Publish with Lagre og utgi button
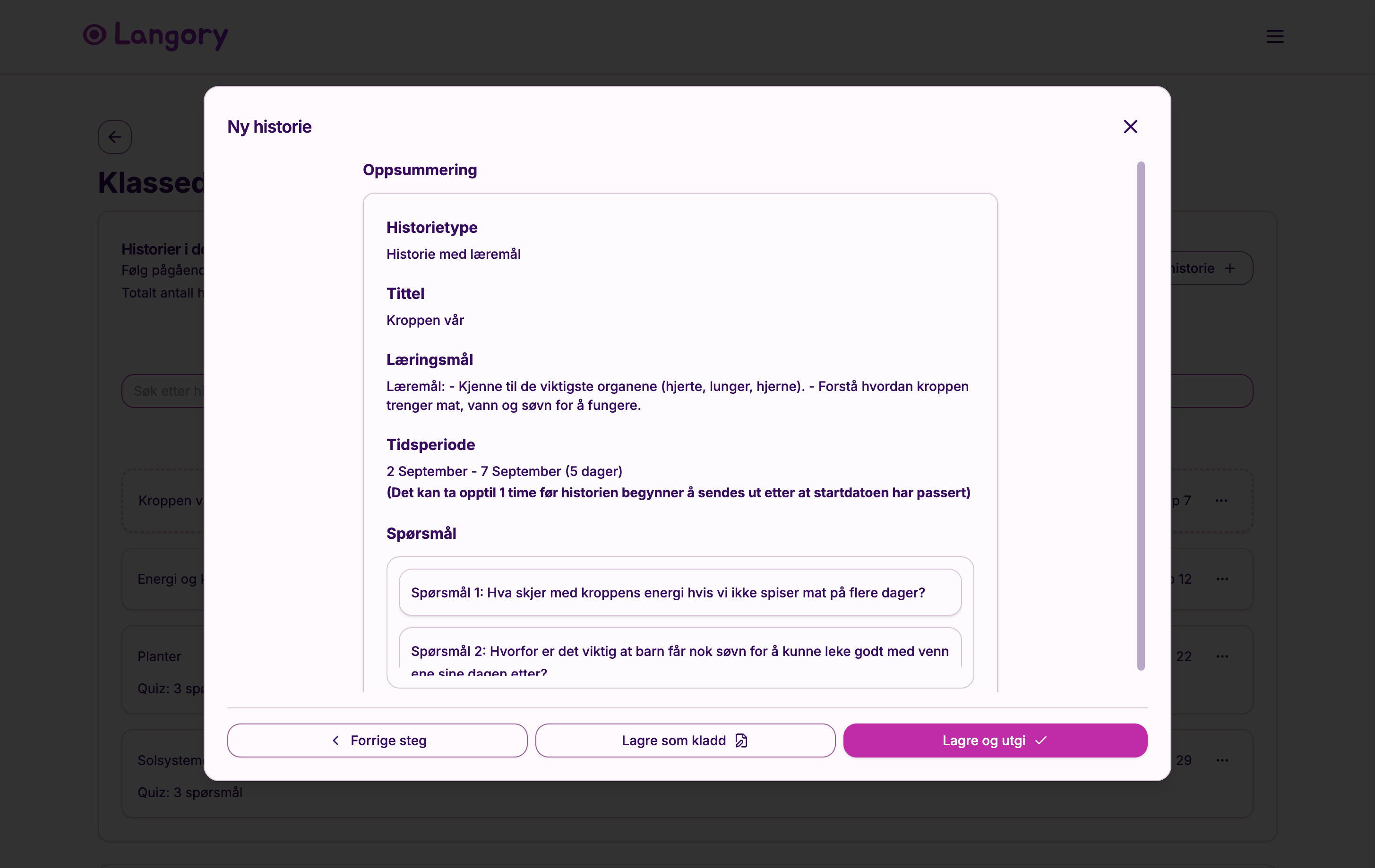The image size is (1375, 868). point(995,740)
